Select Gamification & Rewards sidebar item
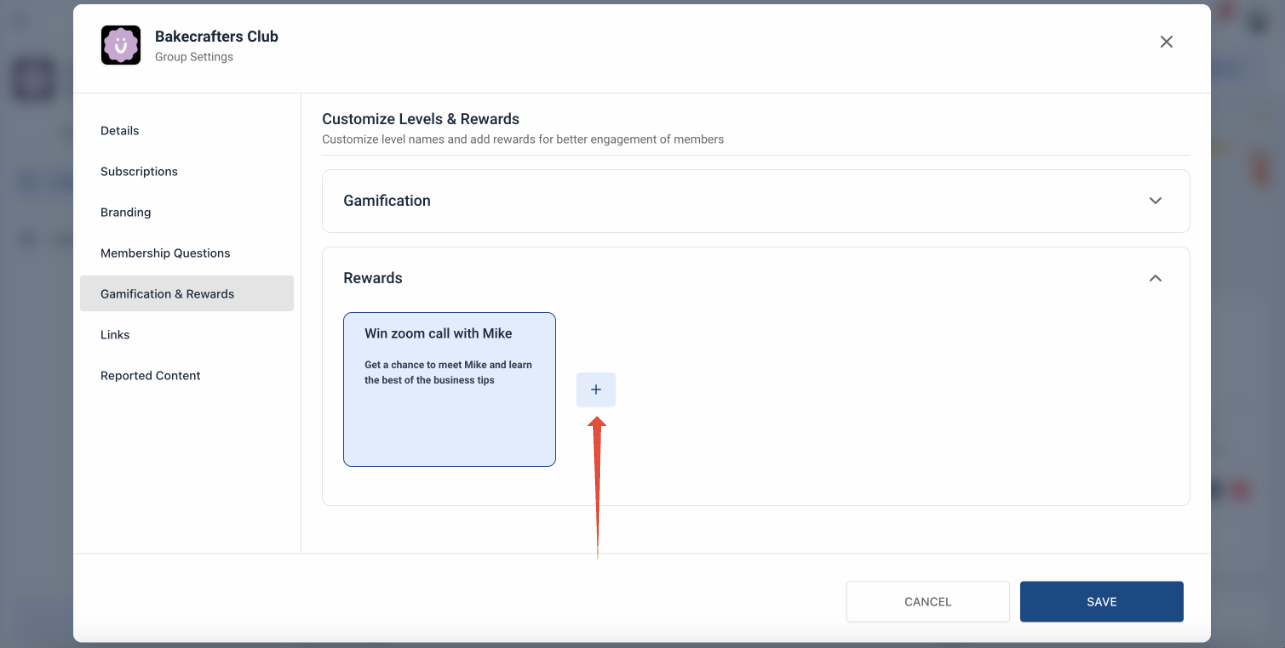Screen dimensions: 1285x648 pos(167,294)
